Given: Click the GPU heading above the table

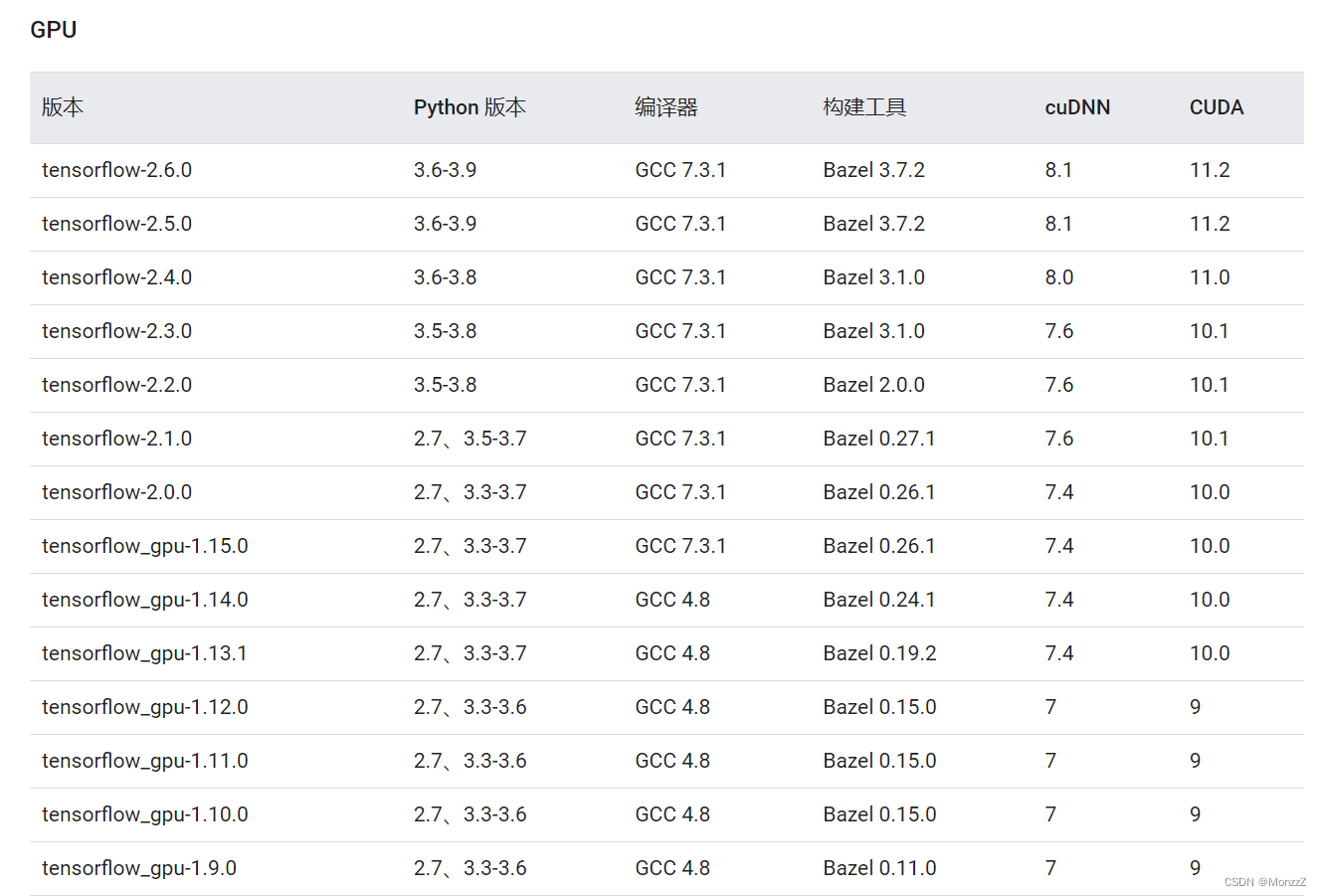Looking at the screenshot, I should coord(54,30).
